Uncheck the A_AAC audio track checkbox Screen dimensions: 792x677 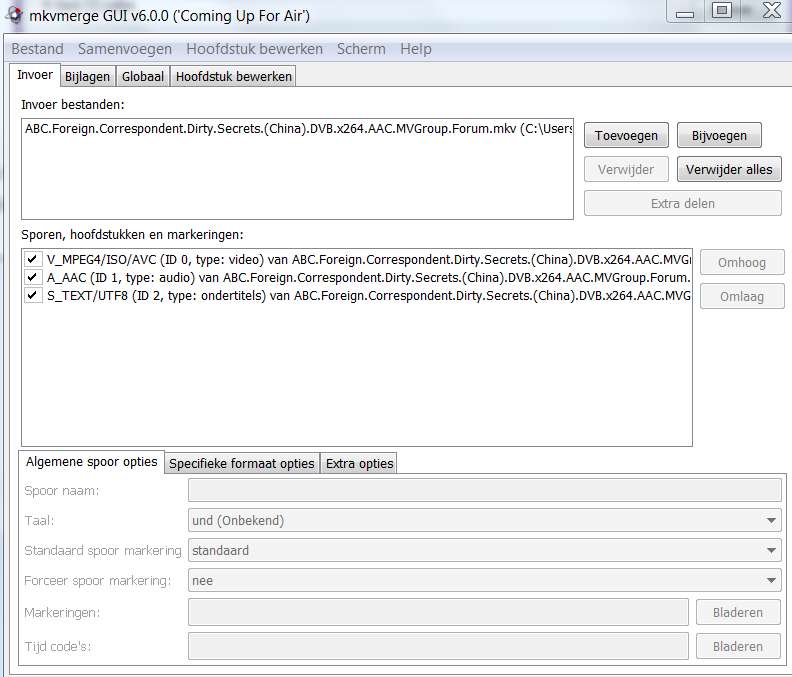[x=33, y=277]
